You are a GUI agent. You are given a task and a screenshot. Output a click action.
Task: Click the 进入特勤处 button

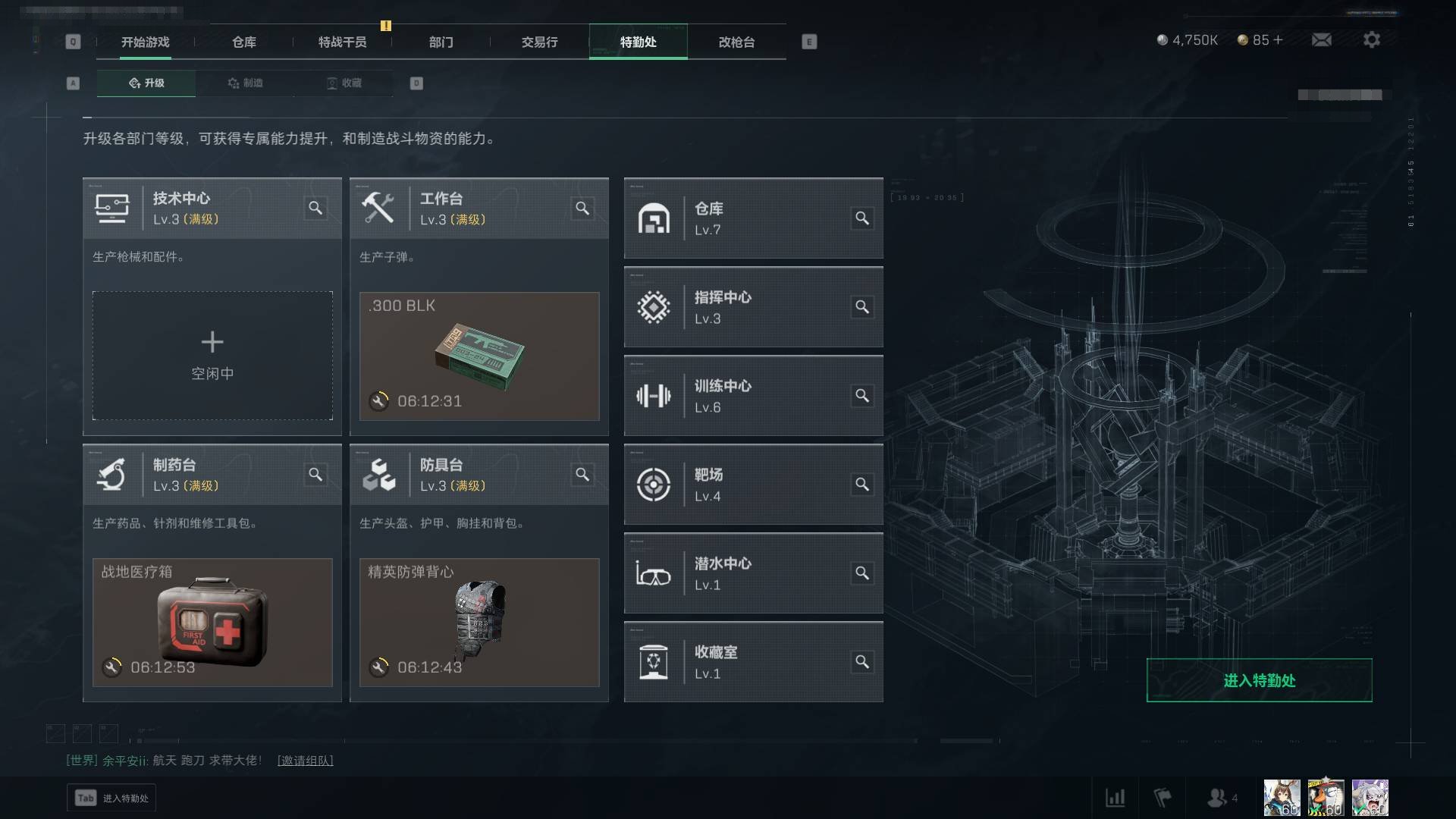(x=1259, y=680)
